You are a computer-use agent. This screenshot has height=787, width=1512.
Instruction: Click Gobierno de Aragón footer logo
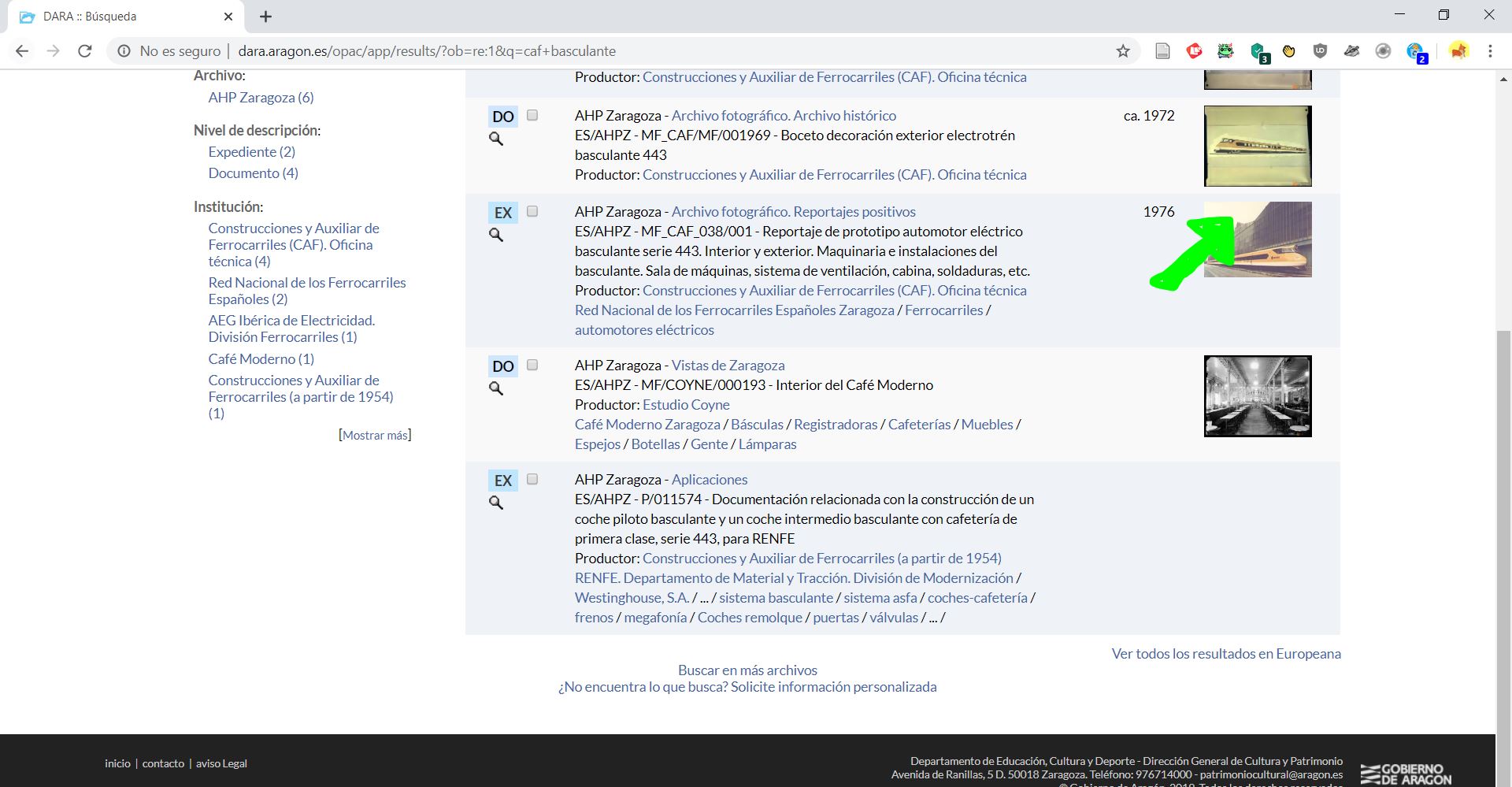1406,774
